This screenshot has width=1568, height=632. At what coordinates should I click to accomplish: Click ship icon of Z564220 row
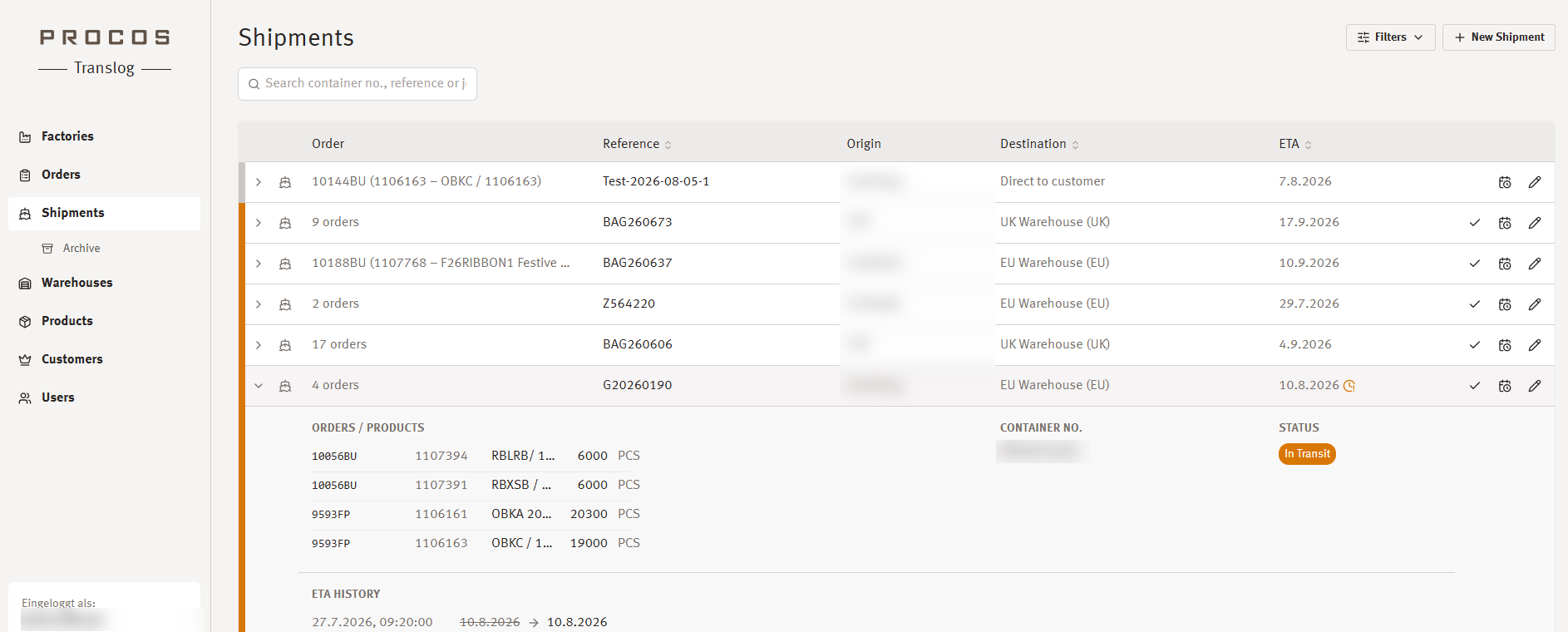pyautogui.click(x=285, y=304)
